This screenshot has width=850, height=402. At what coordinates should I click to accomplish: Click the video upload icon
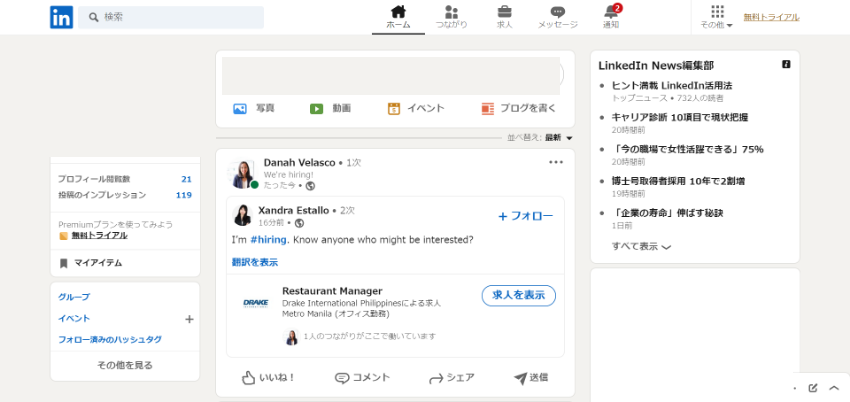point(316,108)
